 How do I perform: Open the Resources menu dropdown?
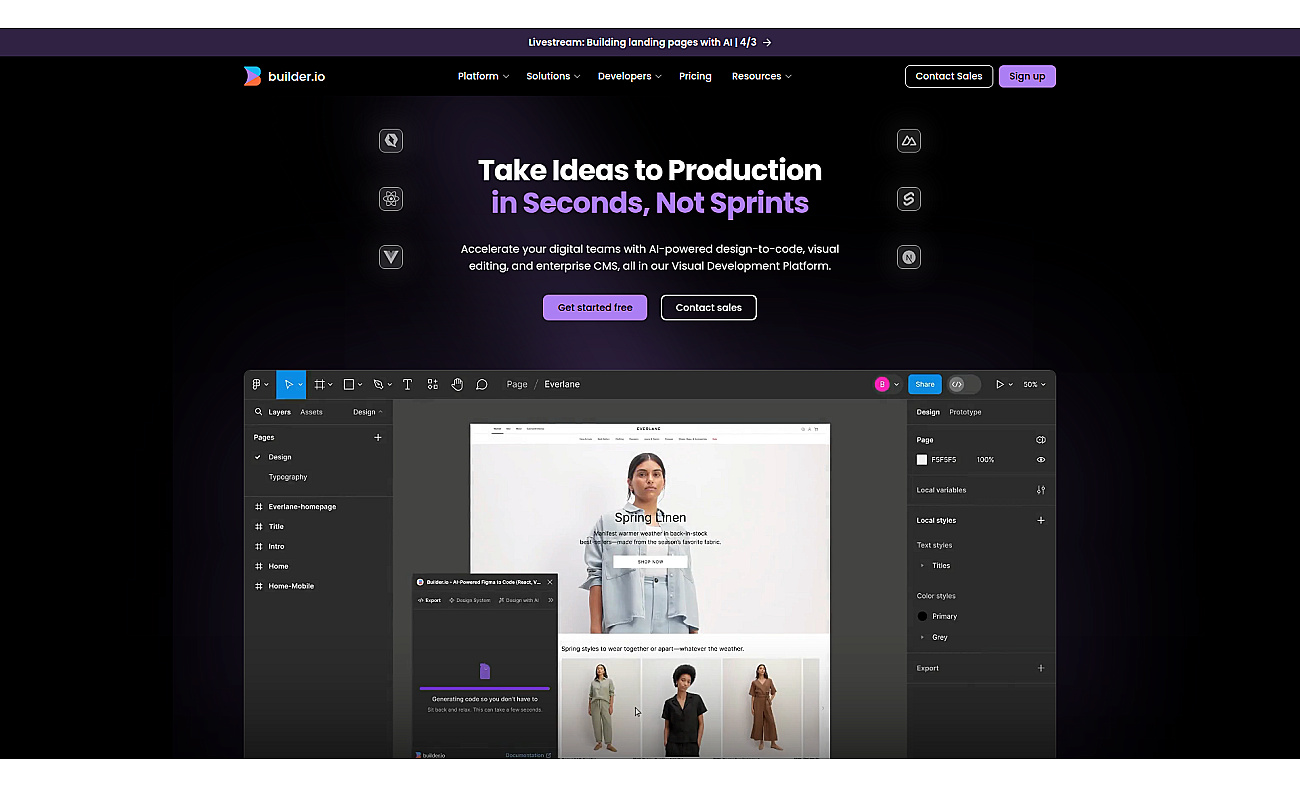[761, 76]
